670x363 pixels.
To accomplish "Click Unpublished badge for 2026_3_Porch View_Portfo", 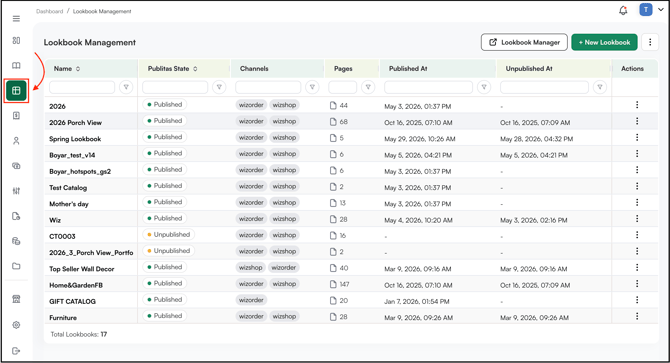I will tap(168, 251).
